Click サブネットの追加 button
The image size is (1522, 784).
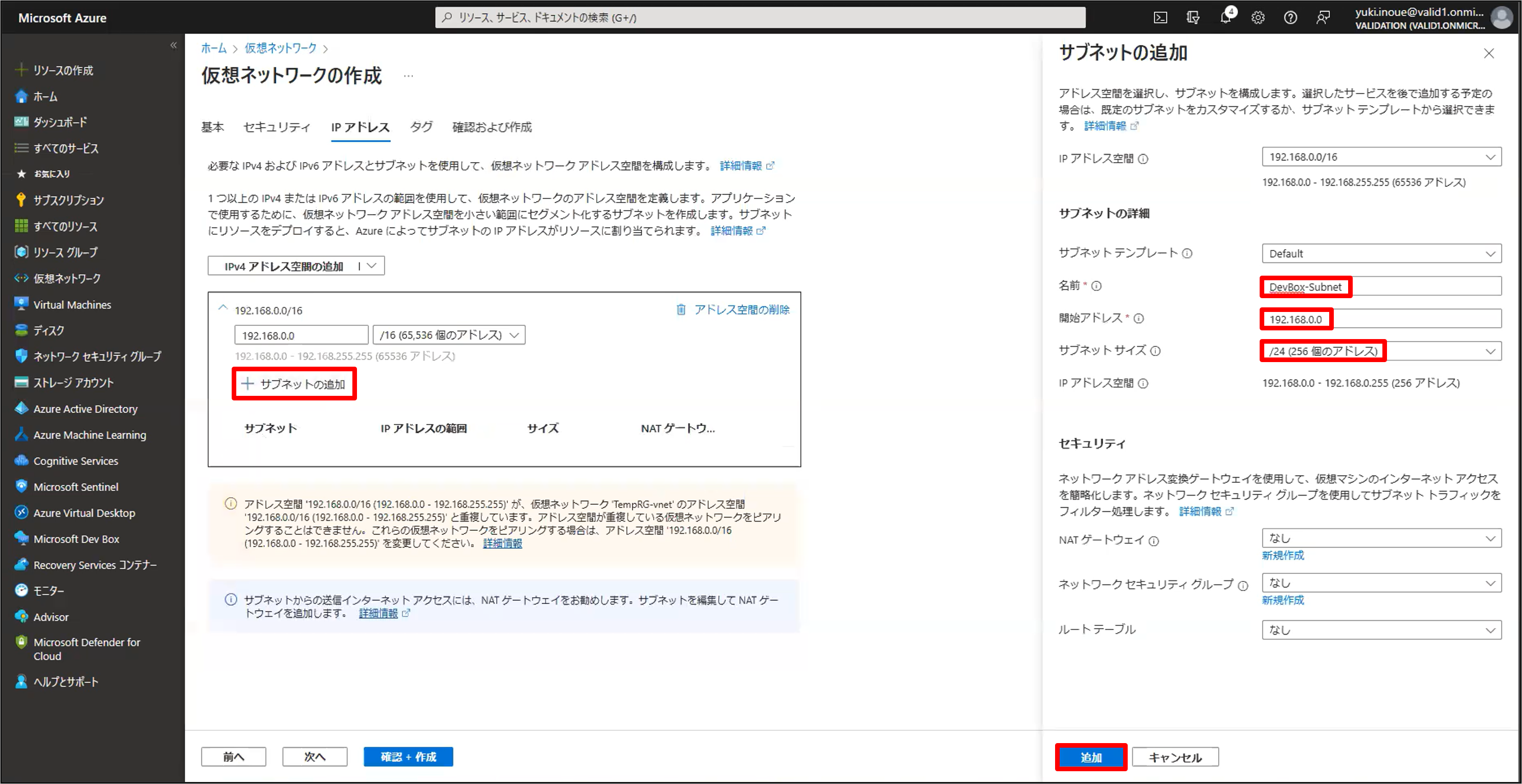tap(294, 384)
